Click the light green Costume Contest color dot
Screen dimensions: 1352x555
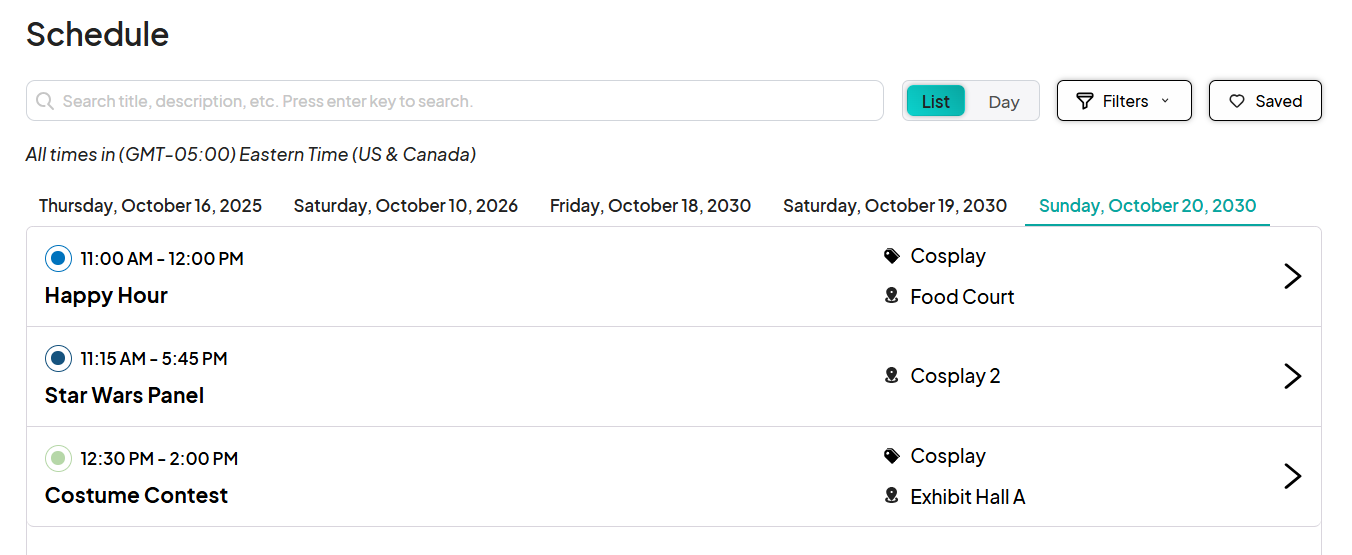[x=58, y=459]
